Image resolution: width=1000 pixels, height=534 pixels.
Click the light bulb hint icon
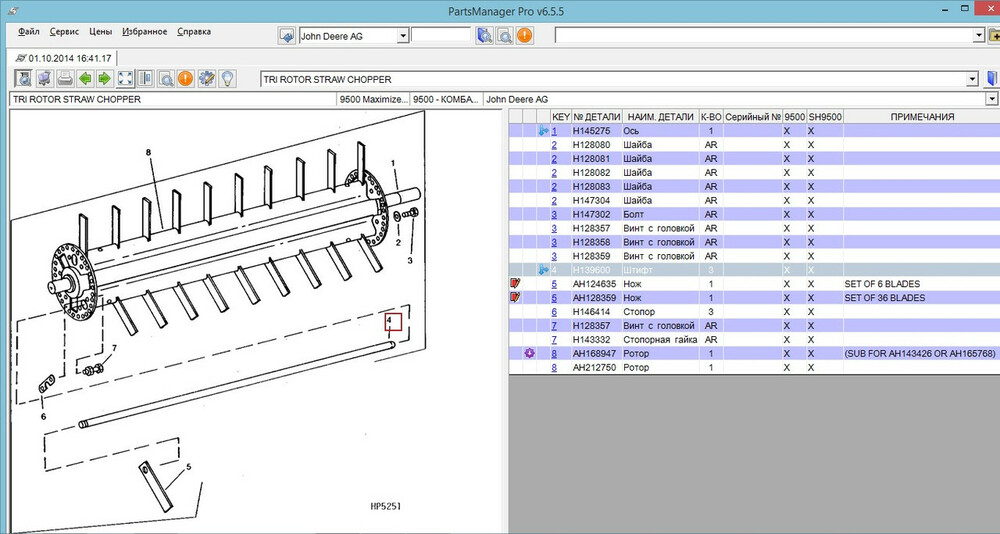tap(228, 79)
